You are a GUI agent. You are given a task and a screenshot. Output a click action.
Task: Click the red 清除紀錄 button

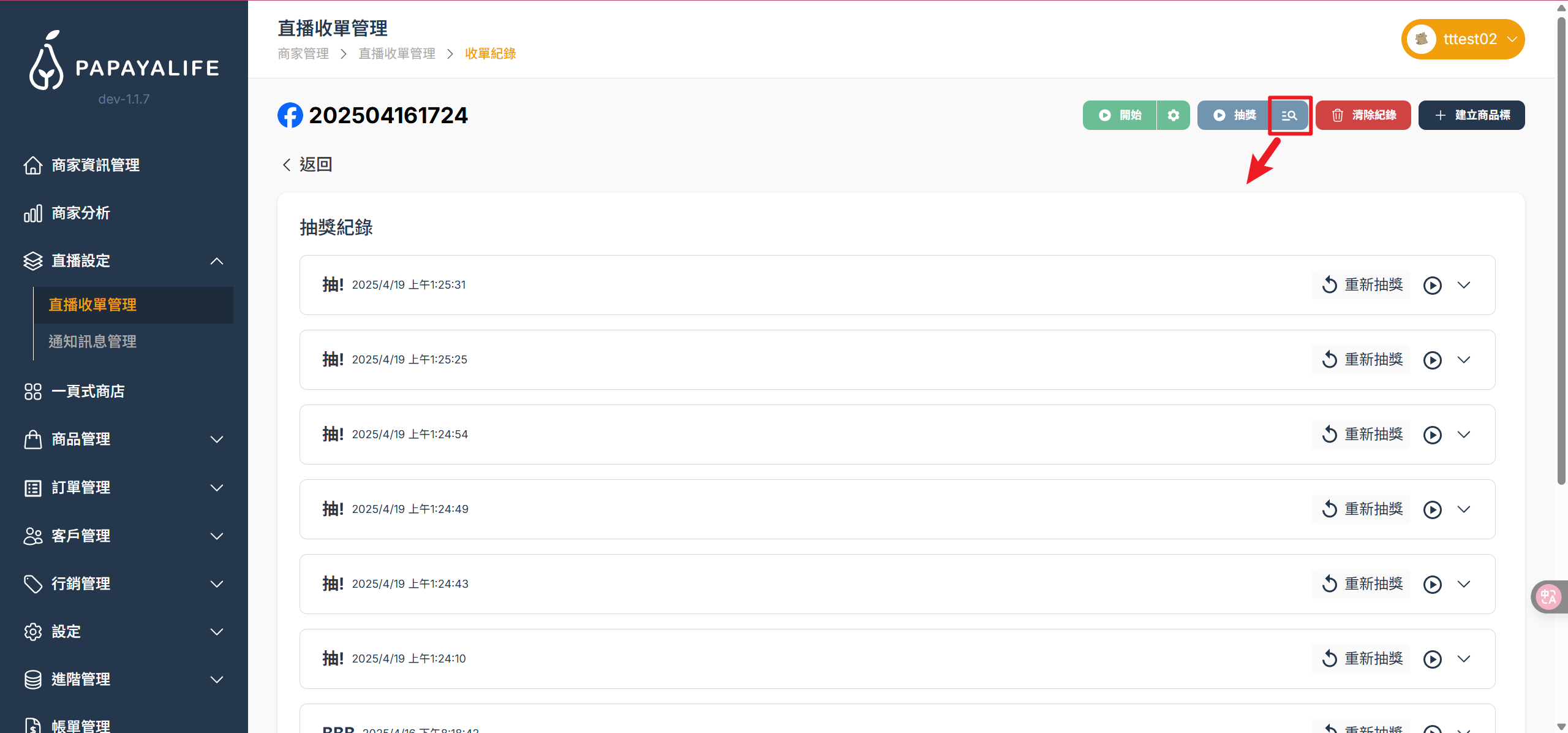coord(1363,115)
